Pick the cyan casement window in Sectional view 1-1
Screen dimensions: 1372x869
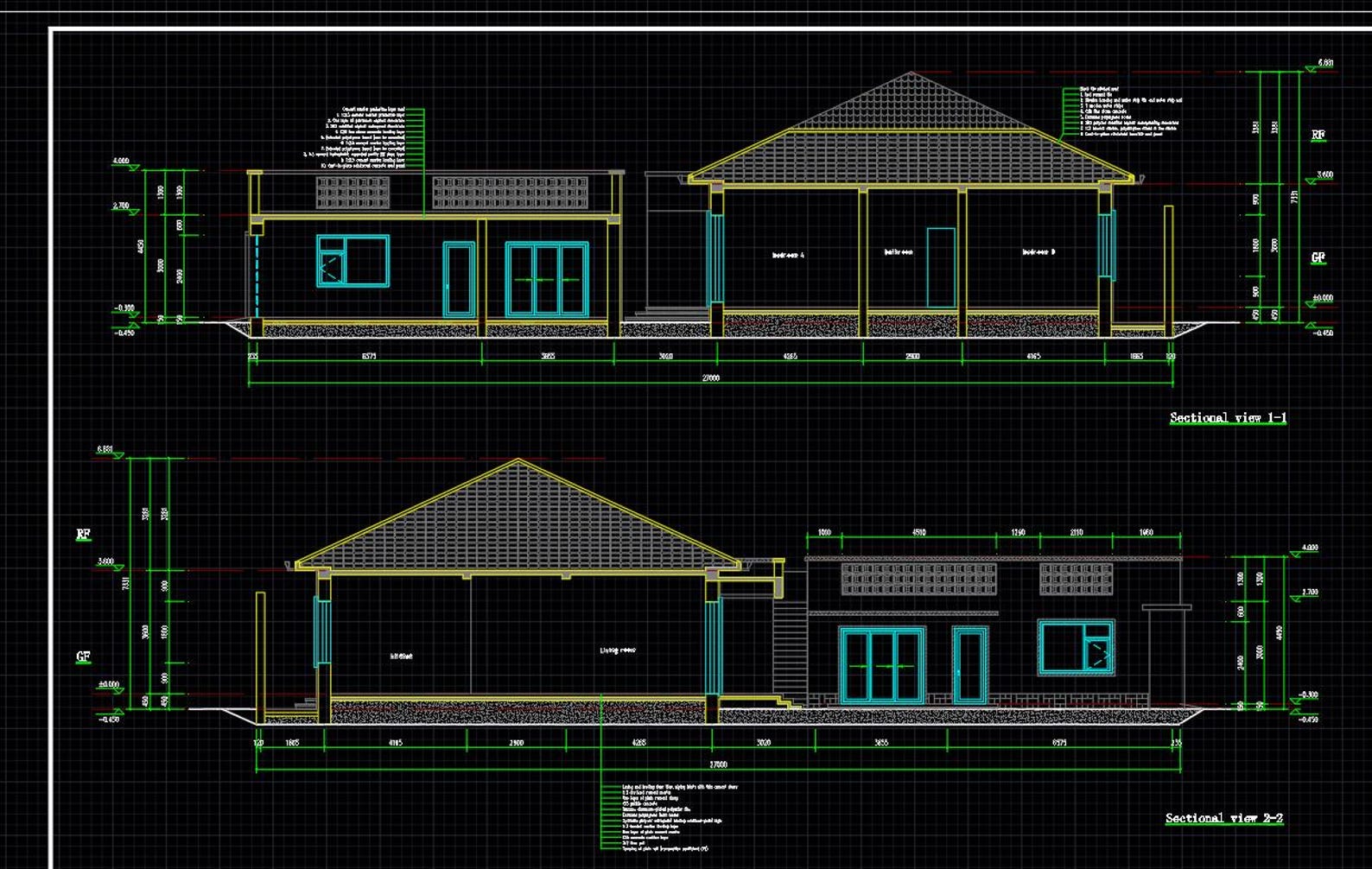coord(353,260)
